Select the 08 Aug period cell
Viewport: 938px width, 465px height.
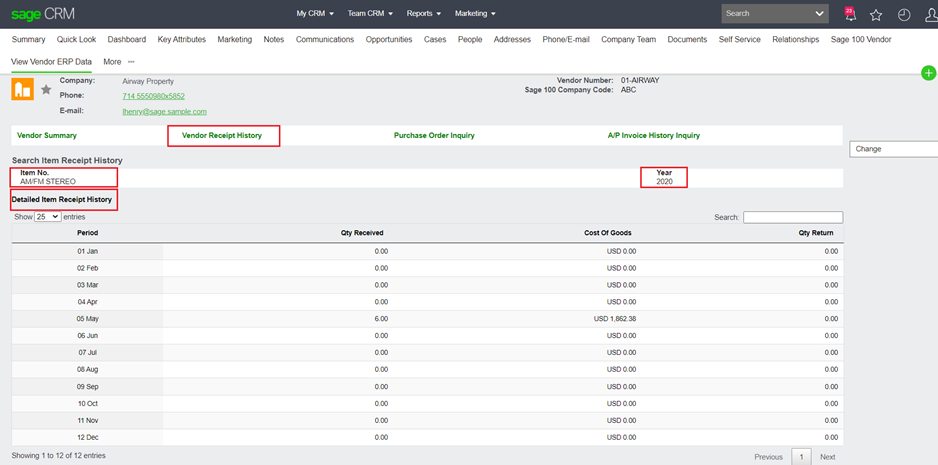[87, 370]
